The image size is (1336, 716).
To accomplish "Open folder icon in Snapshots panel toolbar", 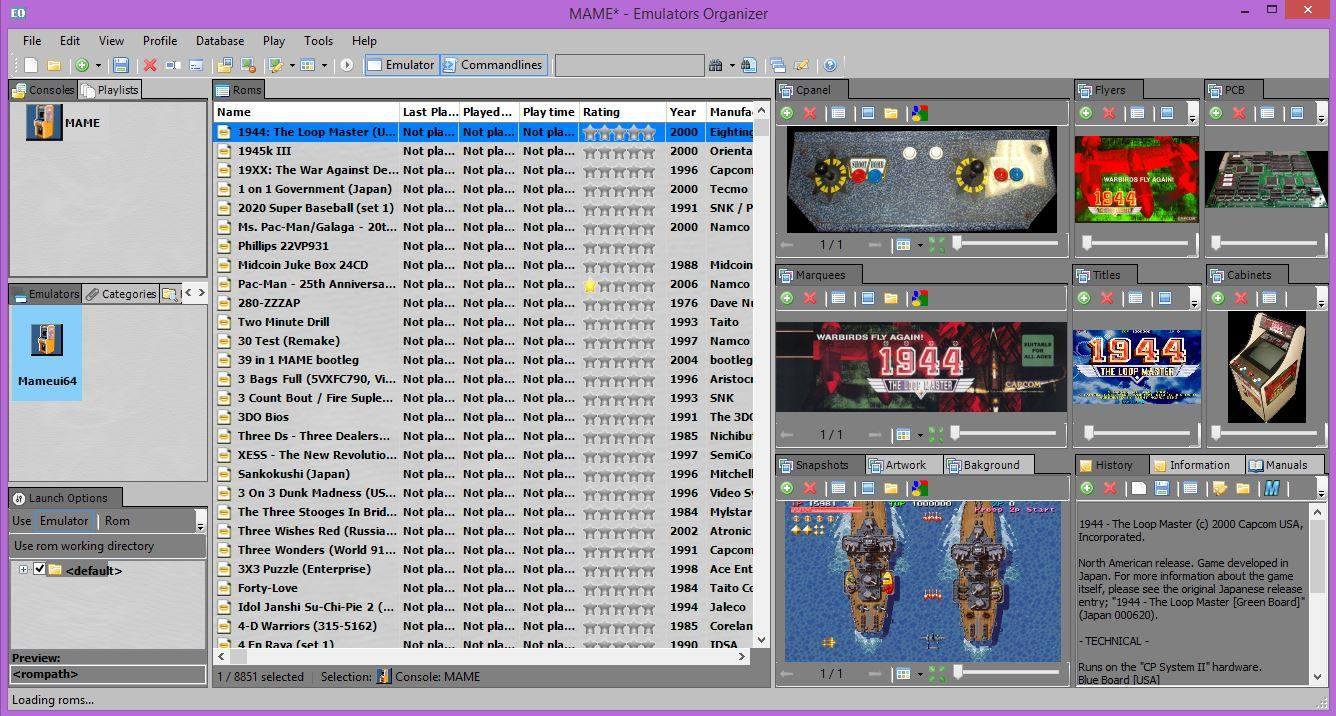I will click(891, 488).
